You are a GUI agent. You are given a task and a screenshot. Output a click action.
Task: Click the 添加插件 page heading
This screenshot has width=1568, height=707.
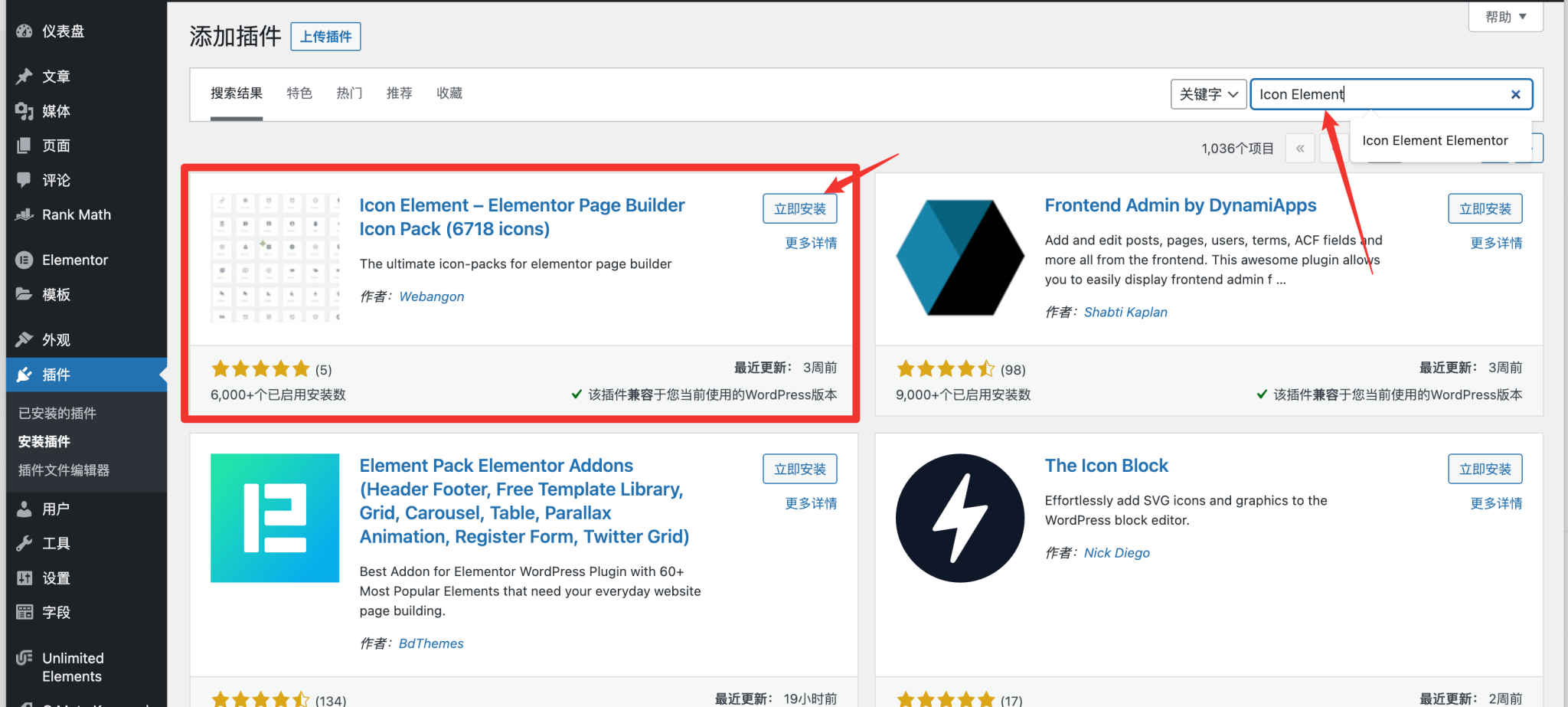235,36
